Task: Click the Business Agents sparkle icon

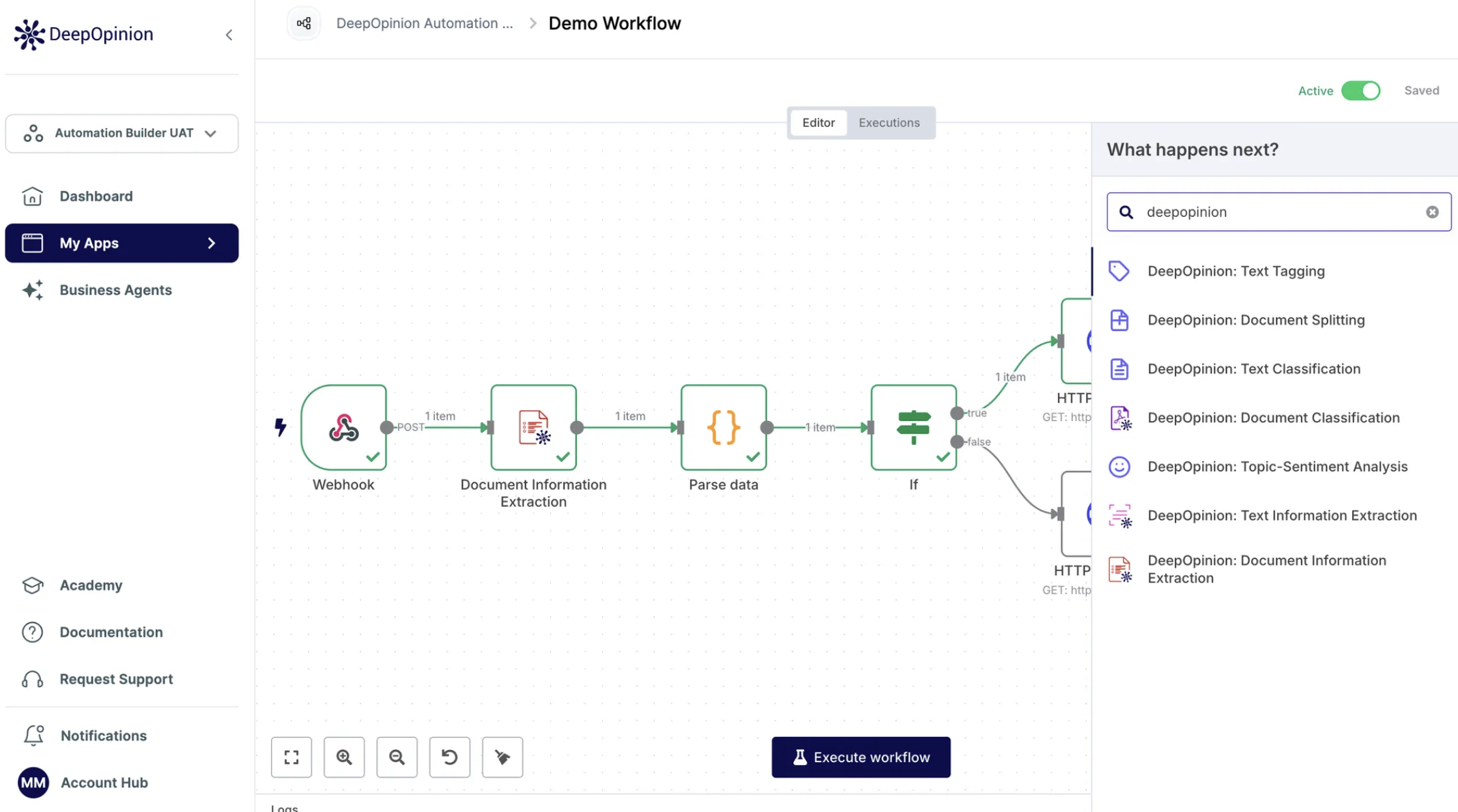Action: click(32, 290)
